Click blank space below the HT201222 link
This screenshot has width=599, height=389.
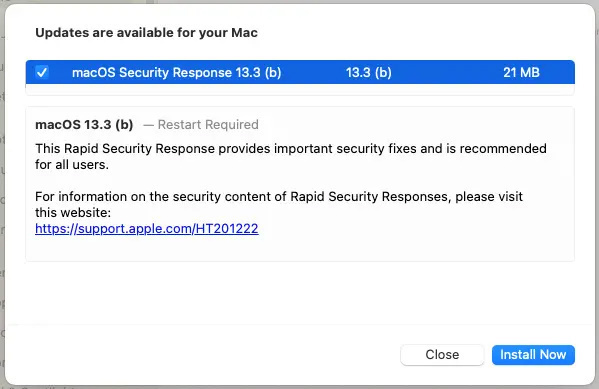[x=300, y=248]
